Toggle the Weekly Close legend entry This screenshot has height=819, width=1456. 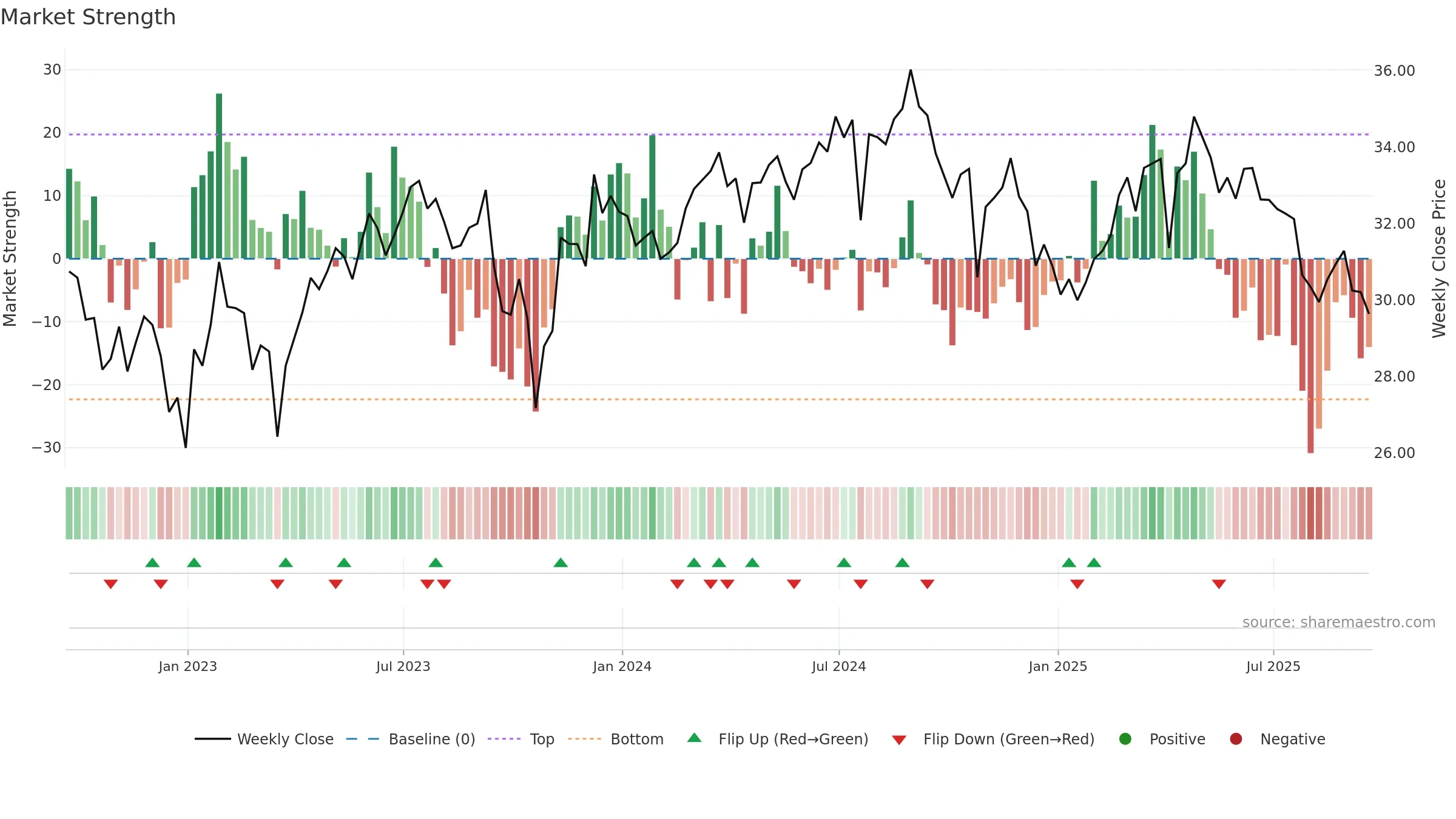264,739
